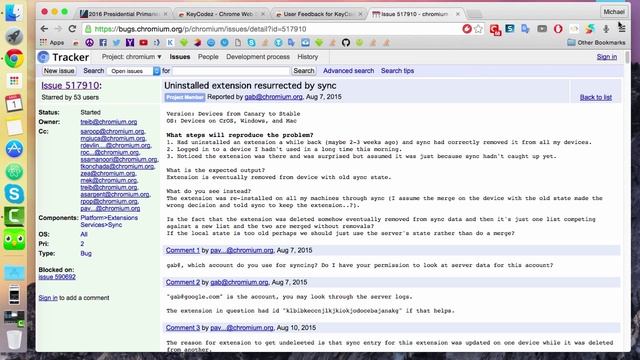Click reporter gab@chromium.org link in header
The height and width of the screenshot is (360, 640).
click(x=273, y=97)
